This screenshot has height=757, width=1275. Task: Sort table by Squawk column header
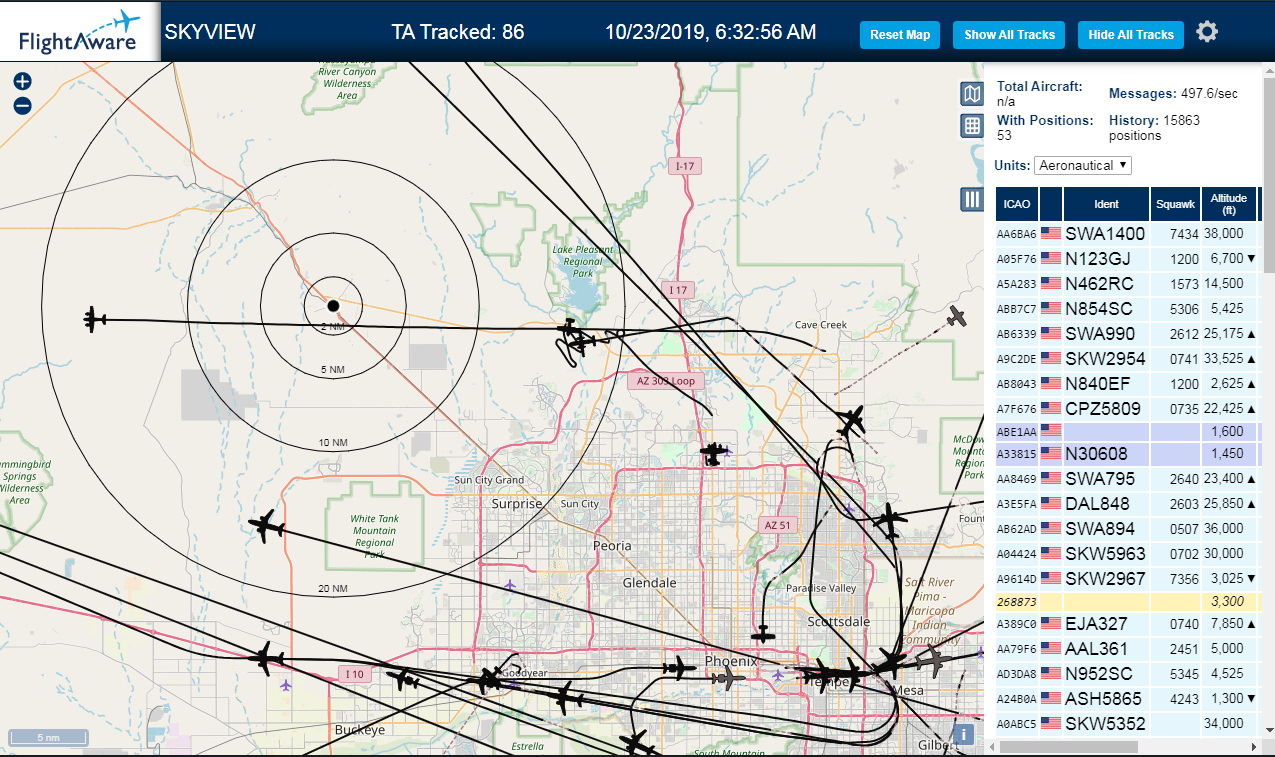tap(1175, 204)
